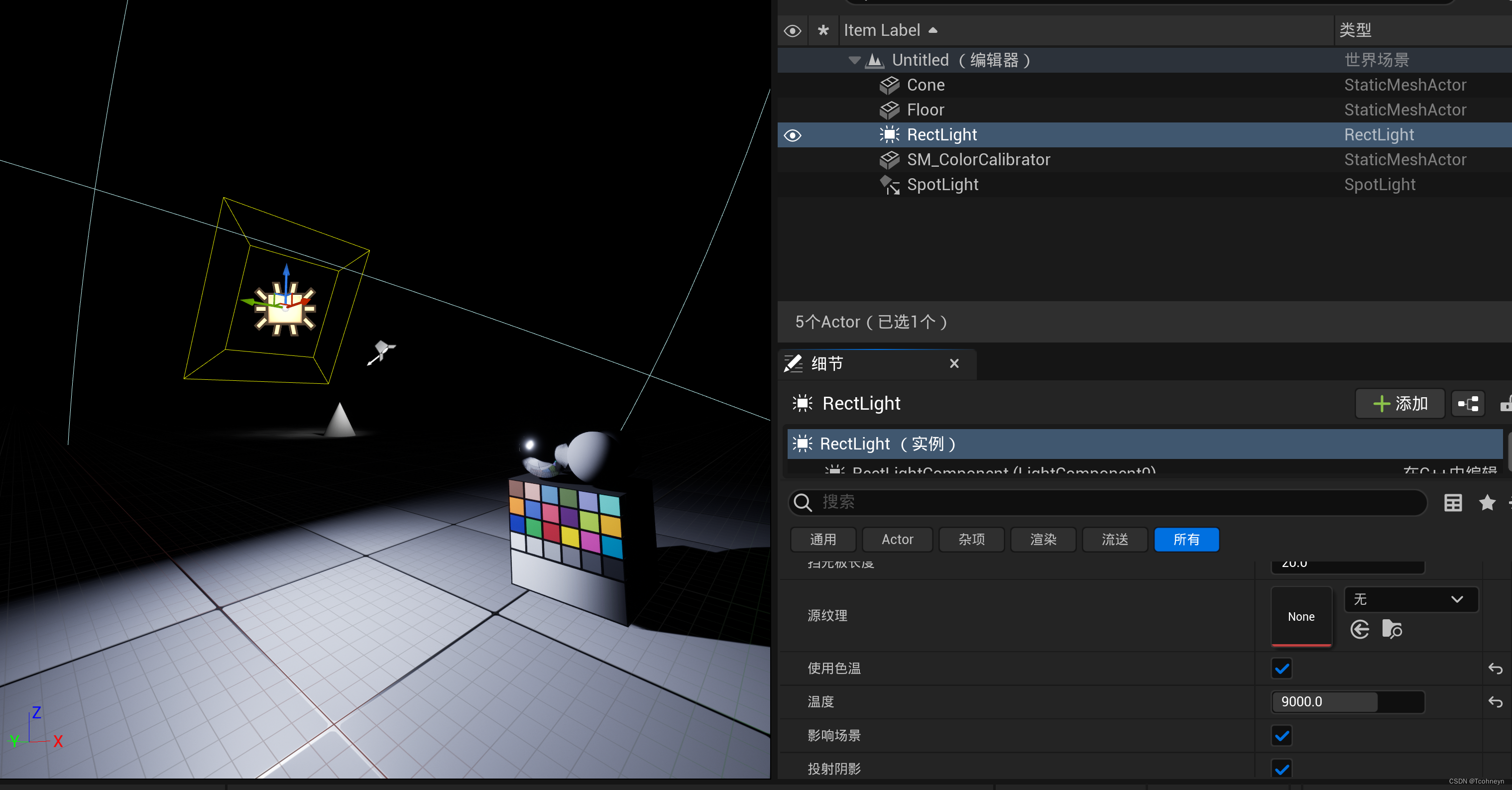Browse to source texture in content browser
The image size is (1512, 790).
pos(1392,629)
